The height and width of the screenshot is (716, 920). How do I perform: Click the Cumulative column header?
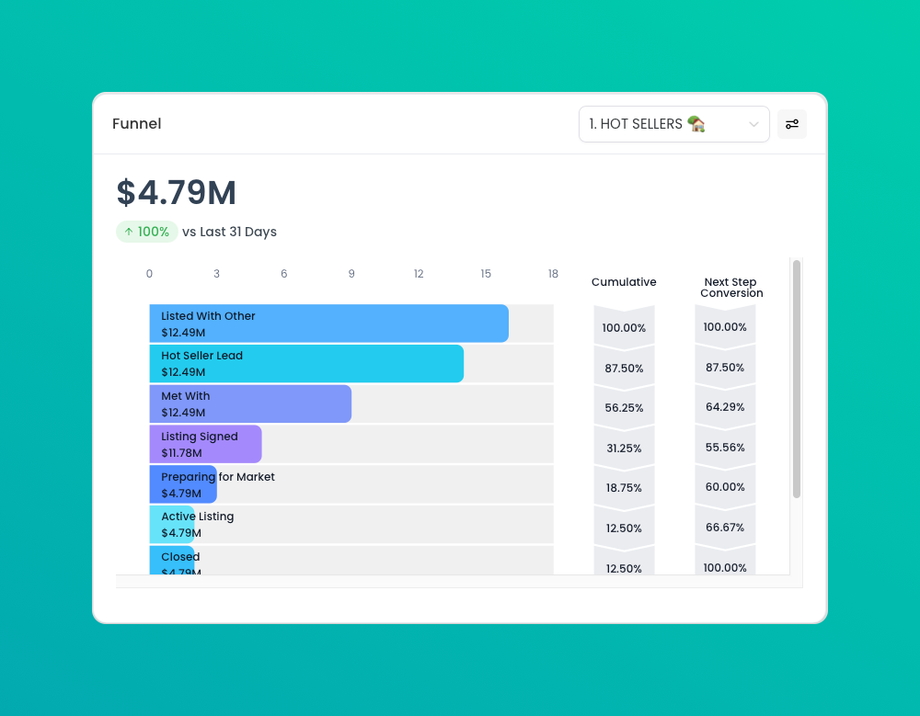[x=624, y=282]
